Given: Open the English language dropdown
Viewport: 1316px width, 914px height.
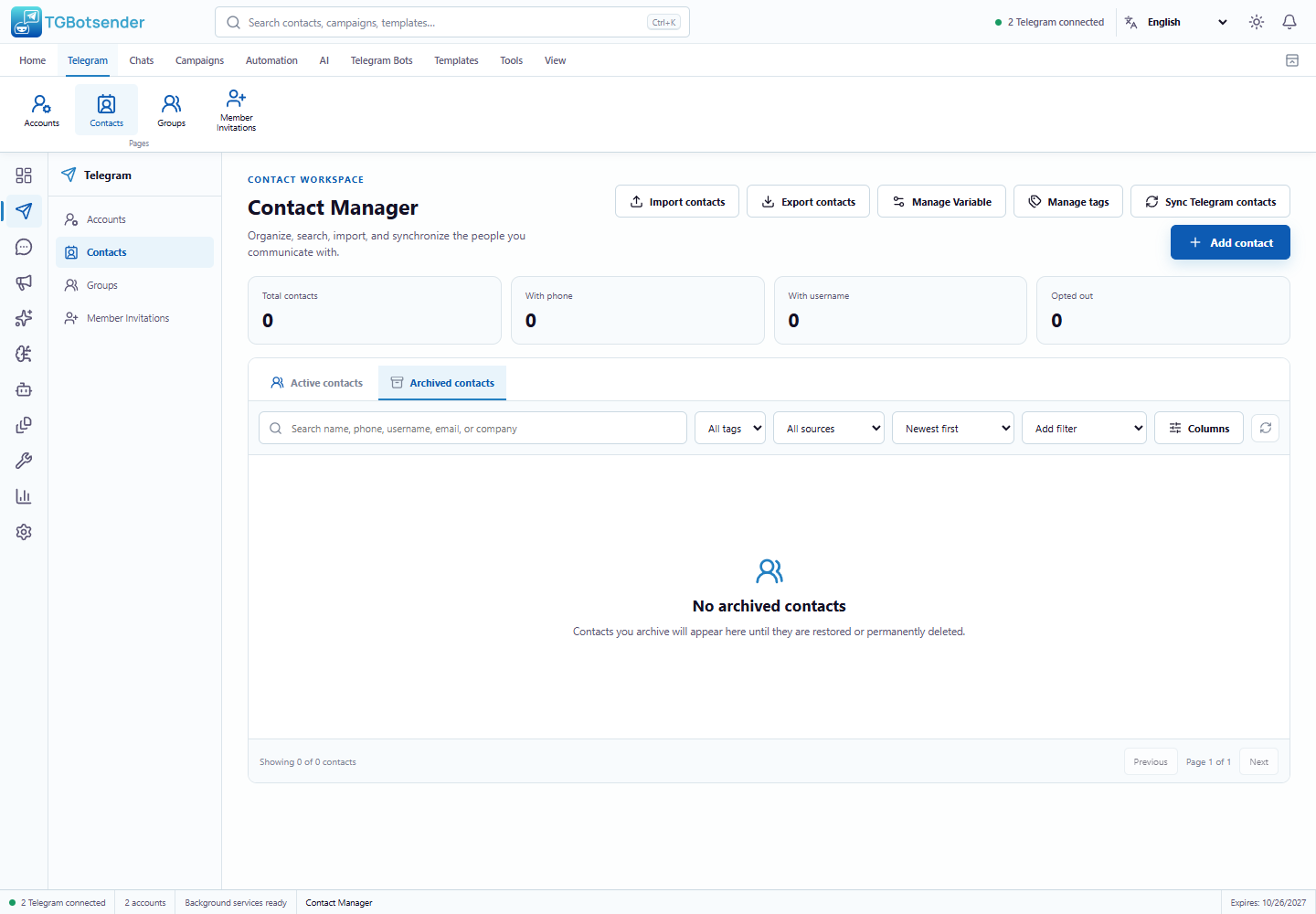Looking at the screenshot, I should pyautogui.click(x=1176, y=22).
